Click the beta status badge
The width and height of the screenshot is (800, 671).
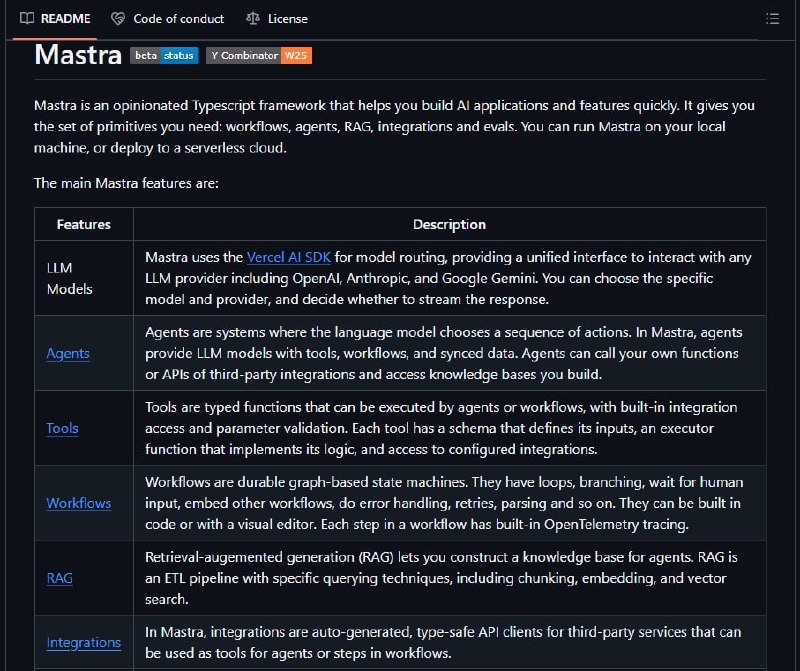pyautogui.click(x=164, y=56)
